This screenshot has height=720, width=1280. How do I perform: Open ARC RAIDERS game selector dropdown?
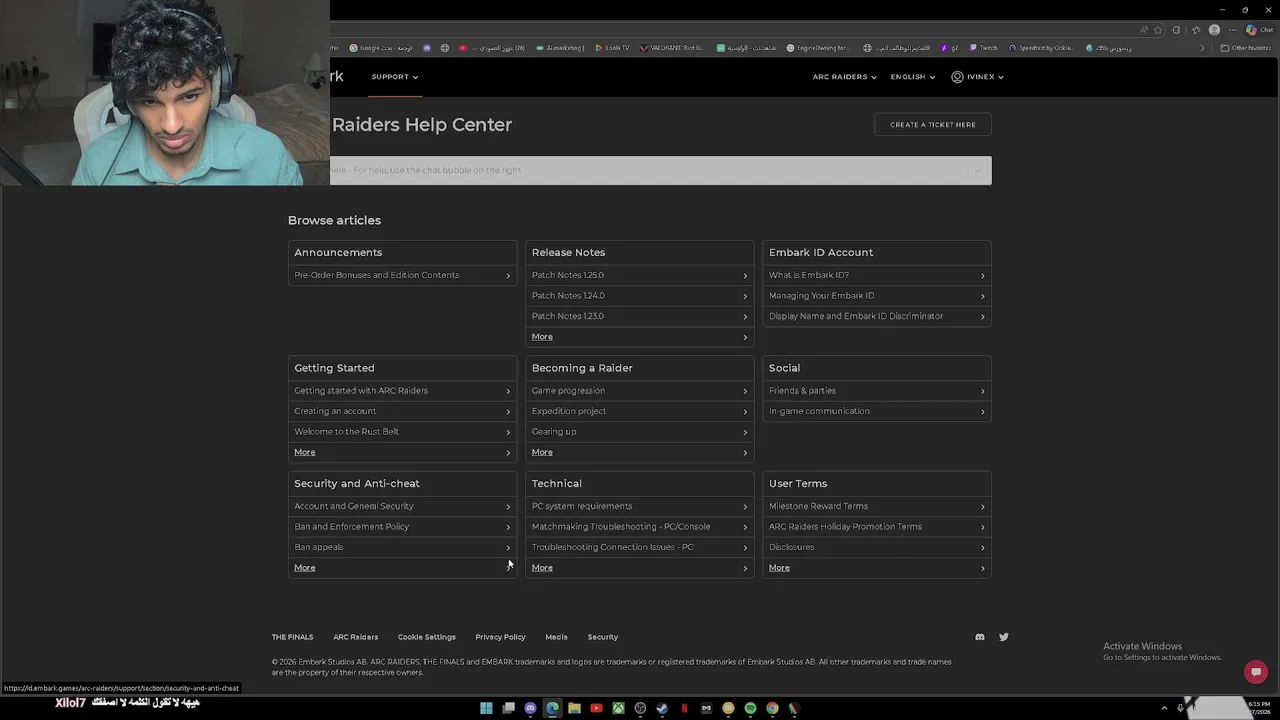click(844, 77)
